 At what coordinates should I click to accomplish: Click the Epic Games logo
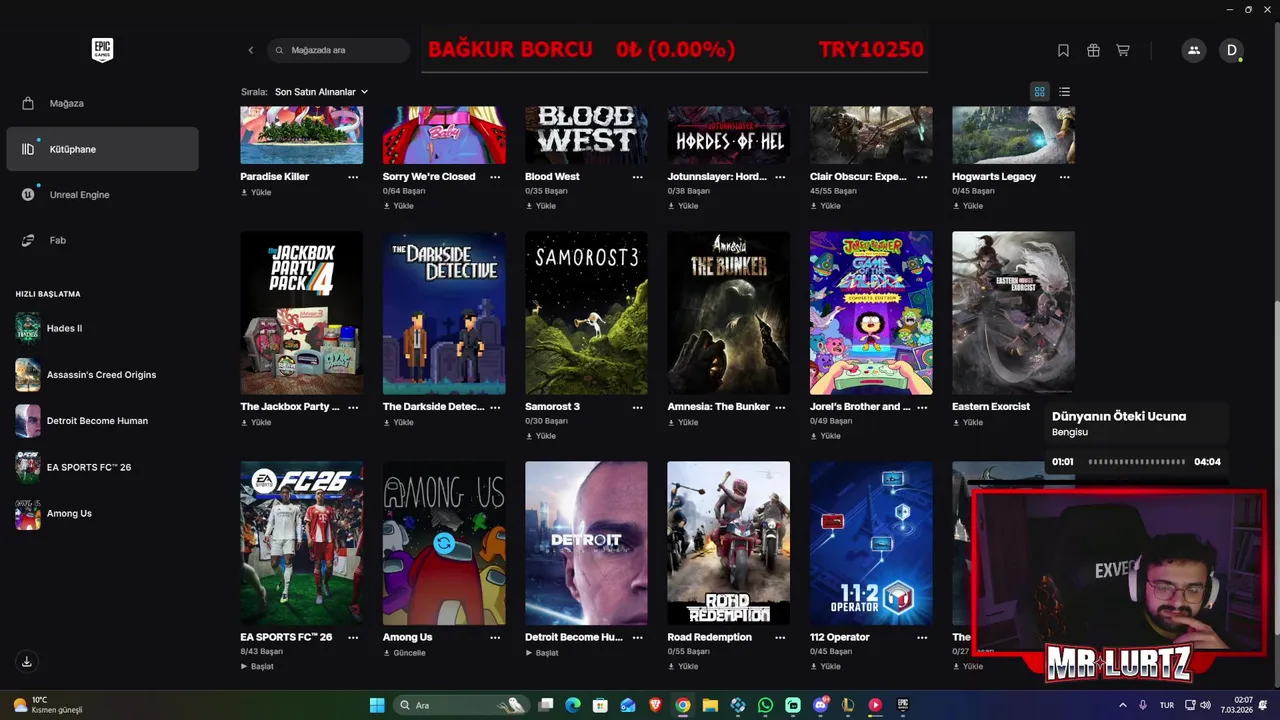coord(102,50)
